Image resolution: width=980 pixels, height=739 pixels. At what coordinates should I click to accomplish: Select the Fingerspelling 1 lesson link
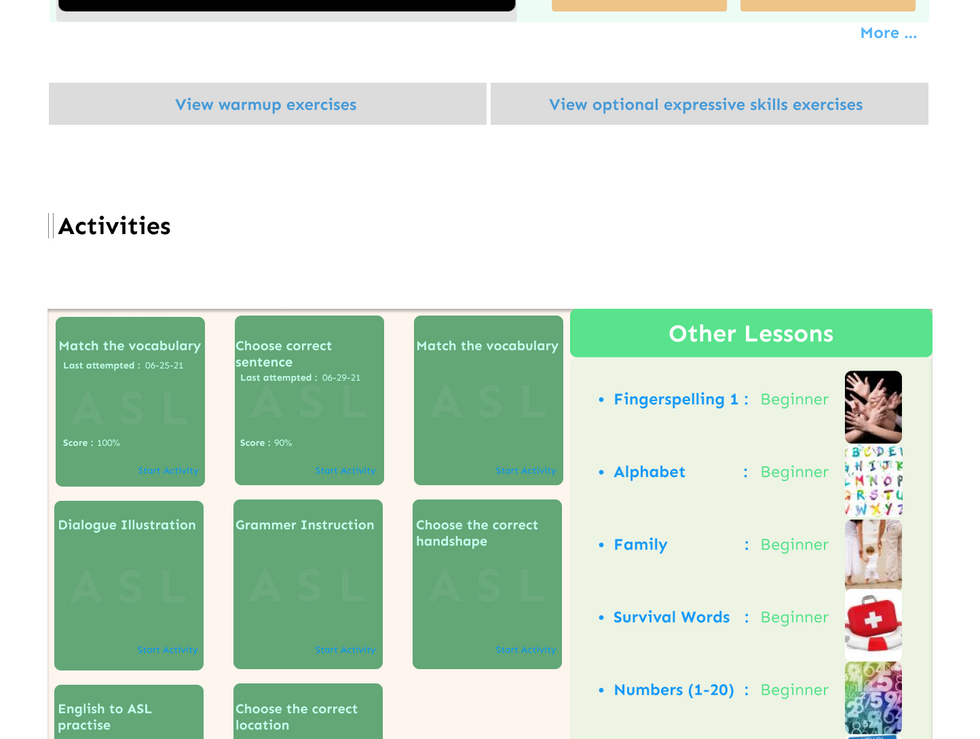tap(676, 399)
